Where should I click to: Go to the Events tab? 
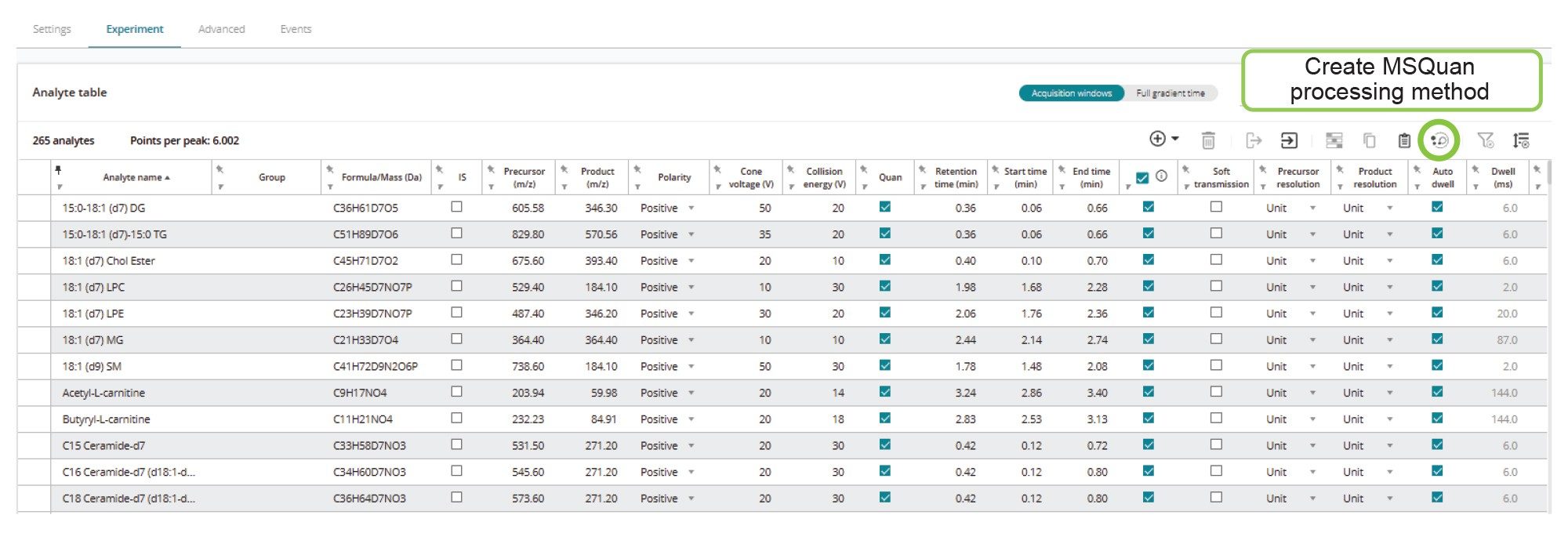click(296, 29)
